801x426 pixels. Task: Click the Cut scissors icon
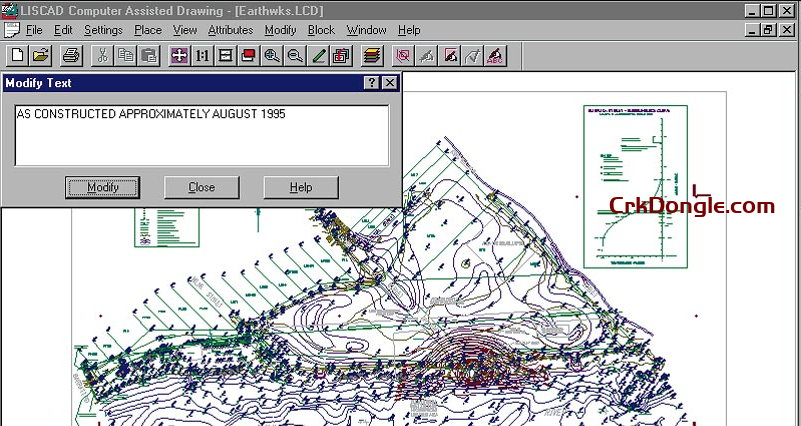pyautogui.click(x=102, y=54)
